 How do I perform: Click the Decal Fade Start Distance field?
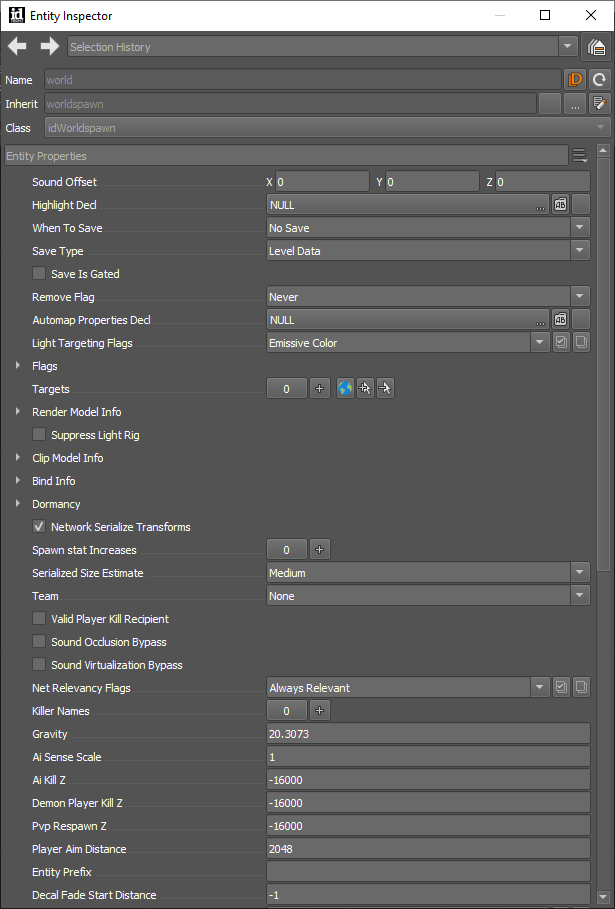click(x=428, y=895)
